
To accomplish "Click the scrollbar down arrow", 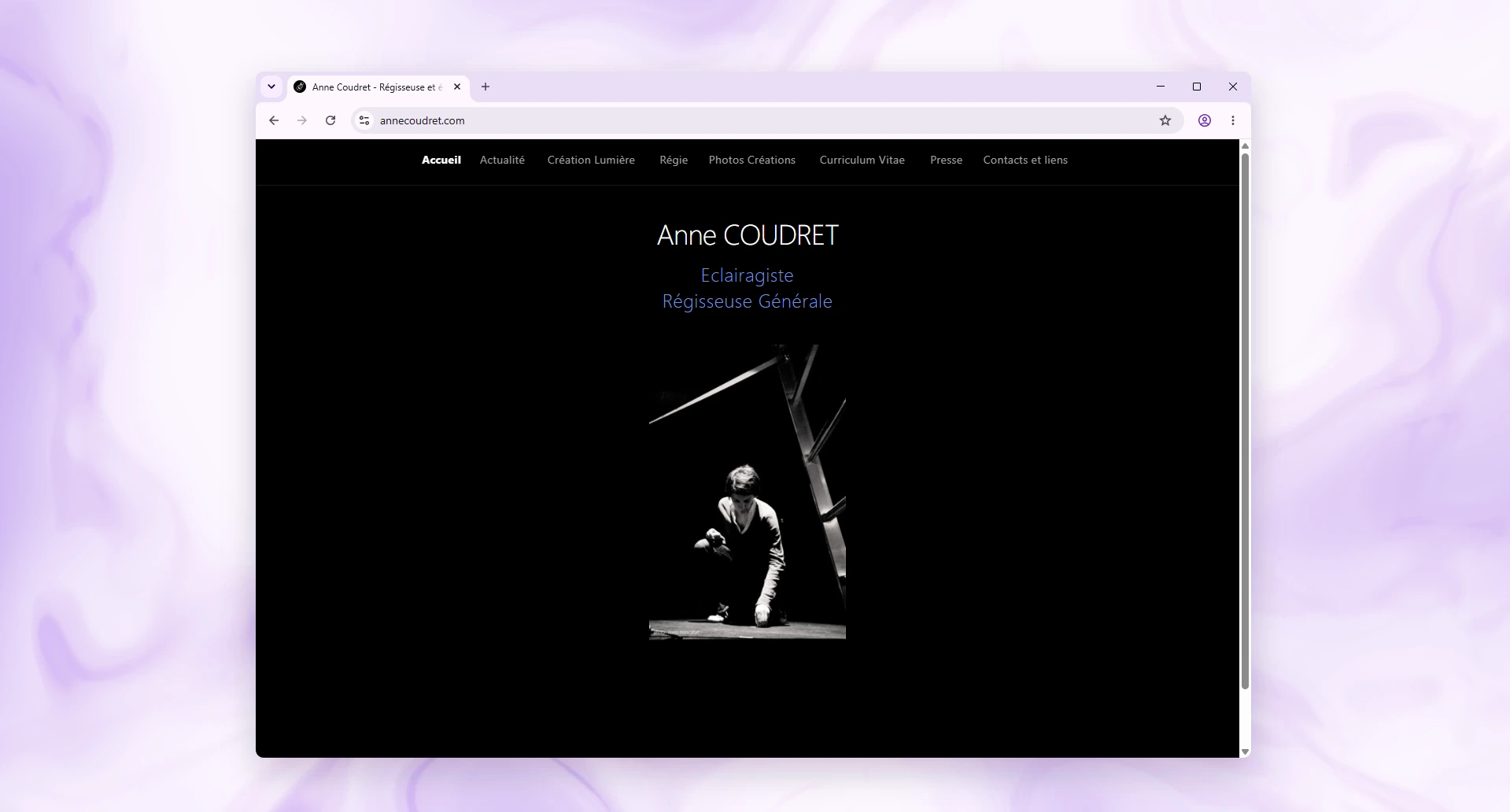I will tap(1245, 752).
